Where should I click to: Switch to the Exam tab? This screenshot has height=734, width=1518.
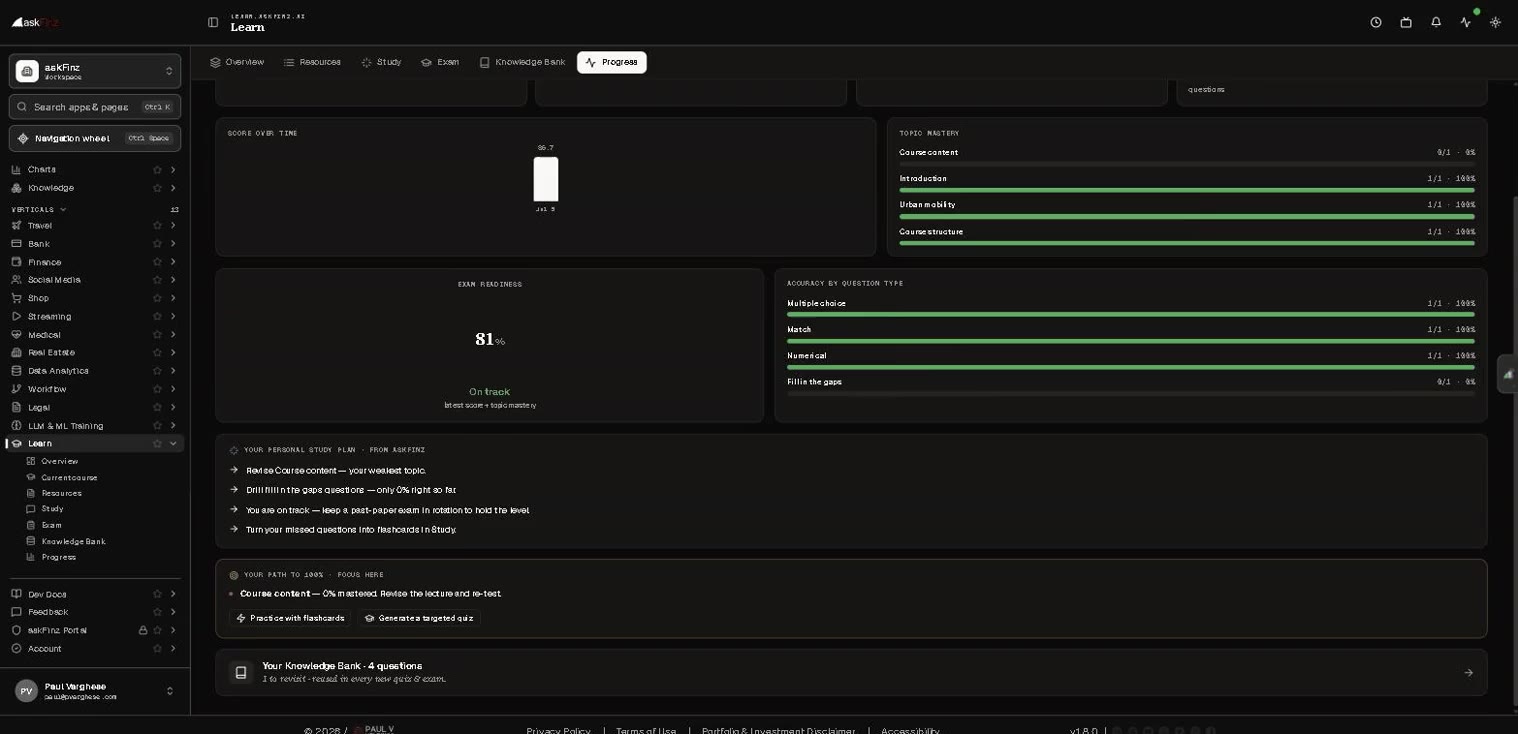click(440, 62)
